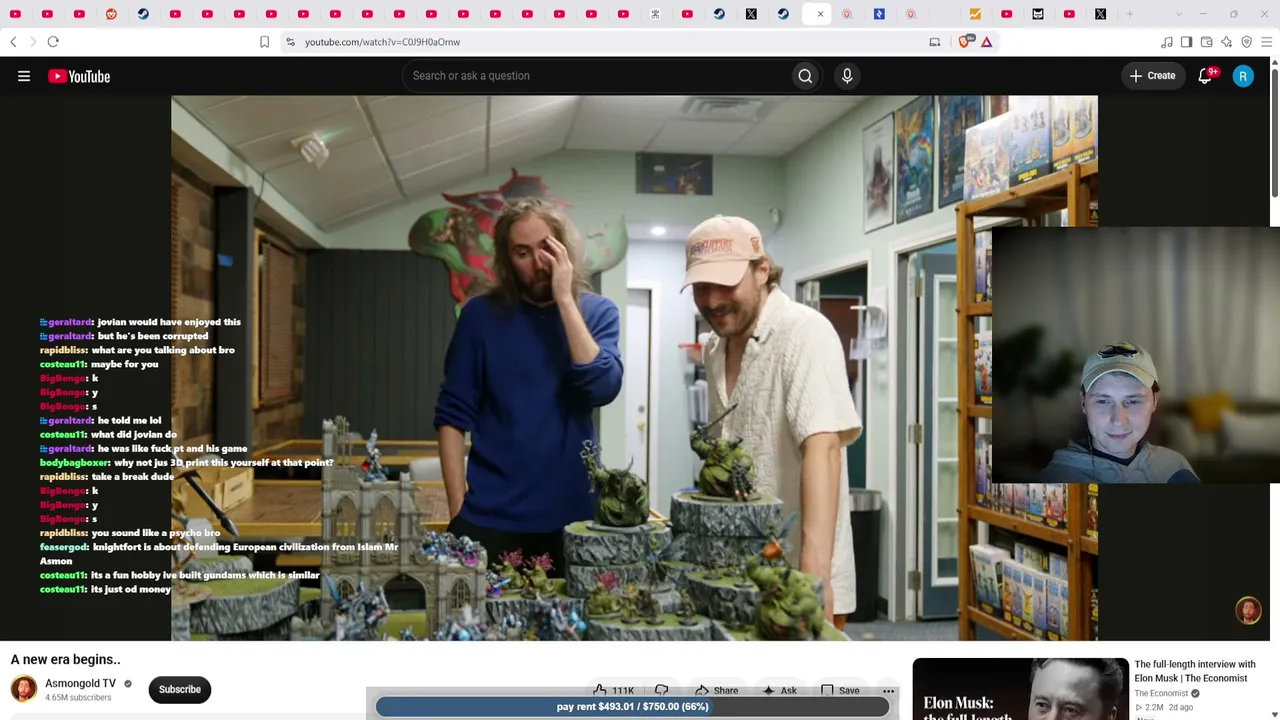This screenshot has width=1280, height=720.
Task: Click the video title 'A new era begins..'
Action: pyautogui.click(x=66, y=660)
